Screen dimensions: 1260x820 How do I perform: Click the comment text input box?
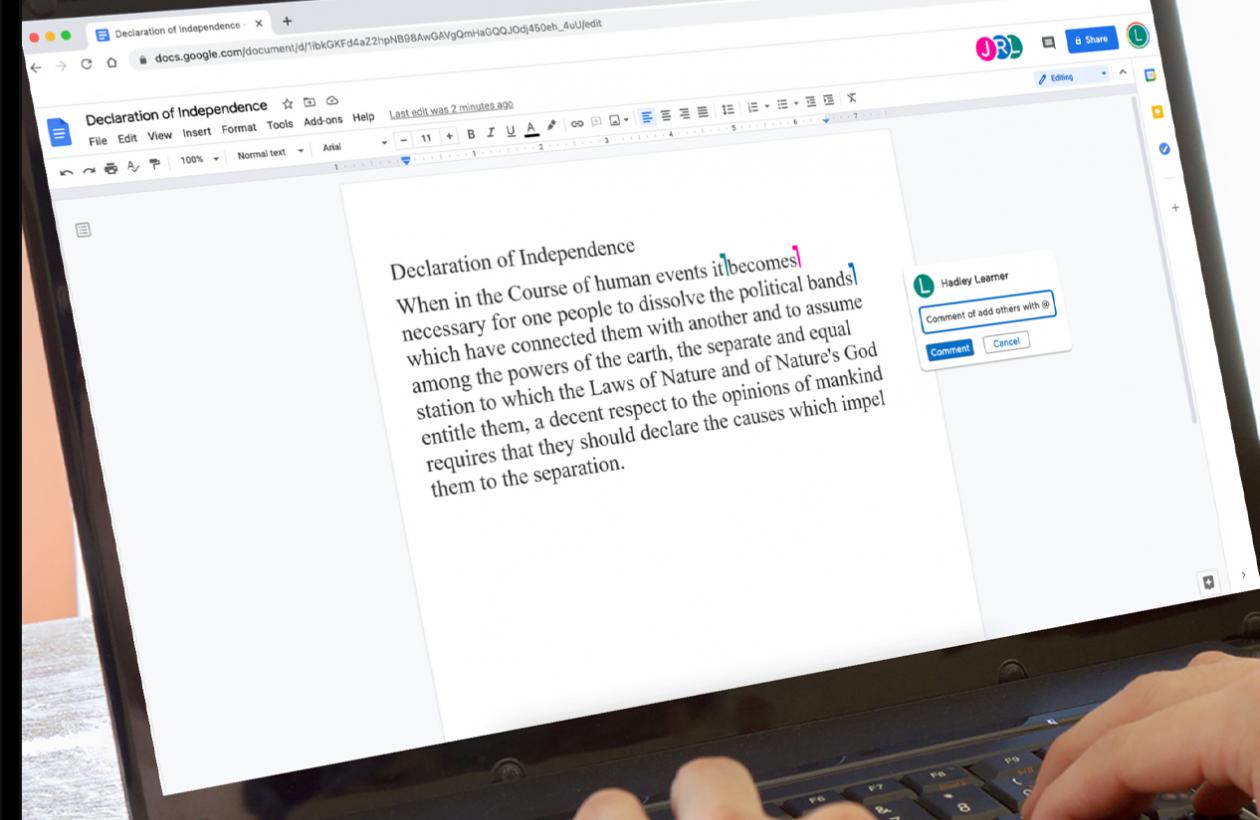tap(988, 313)
